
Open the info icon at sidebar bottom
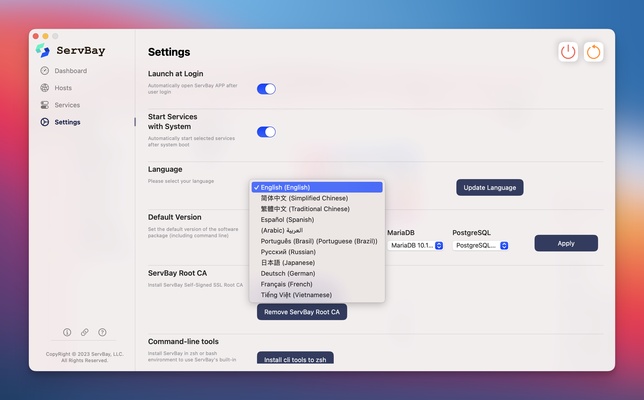pos(67,332)
